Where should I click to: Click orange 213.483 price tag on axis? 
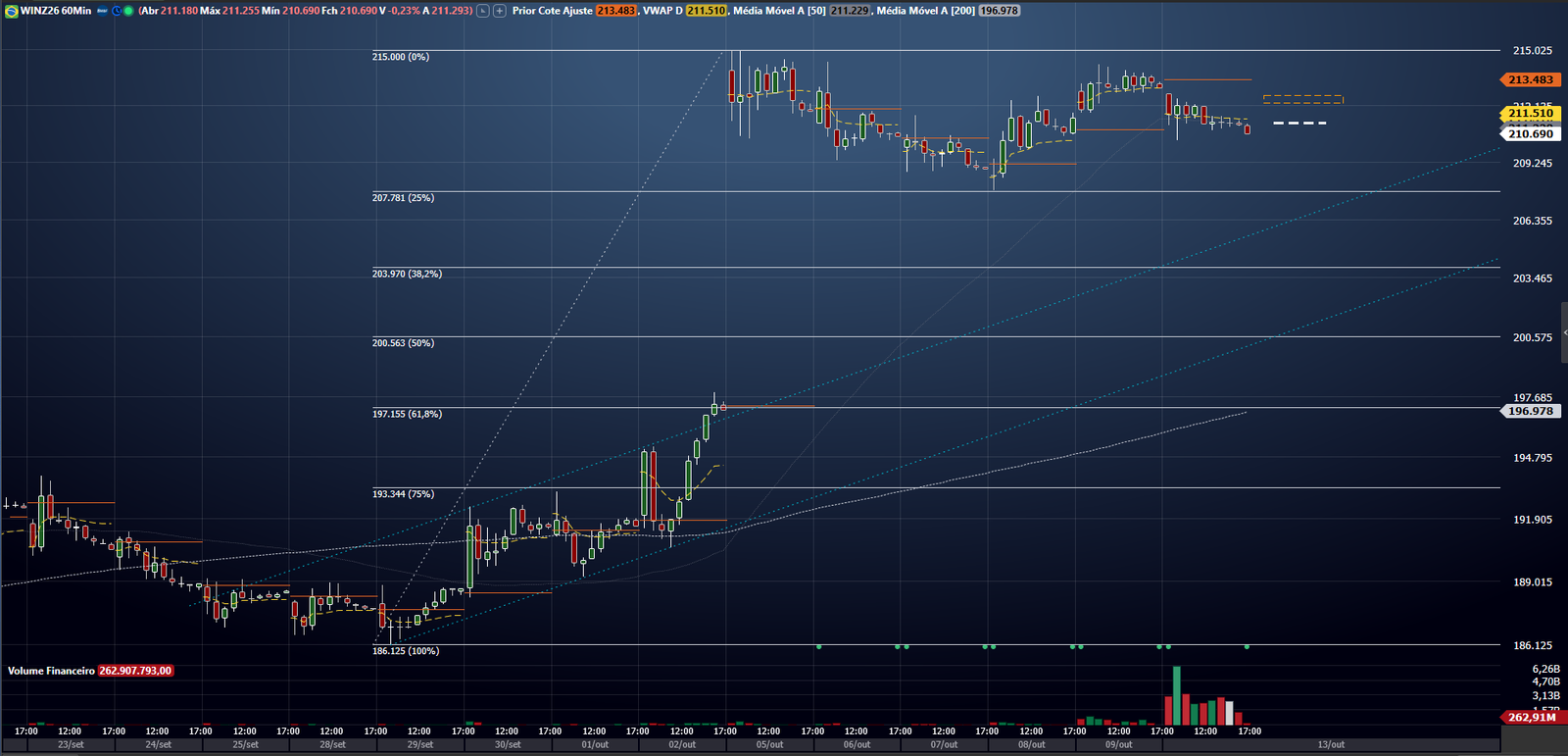(1531, 79)
